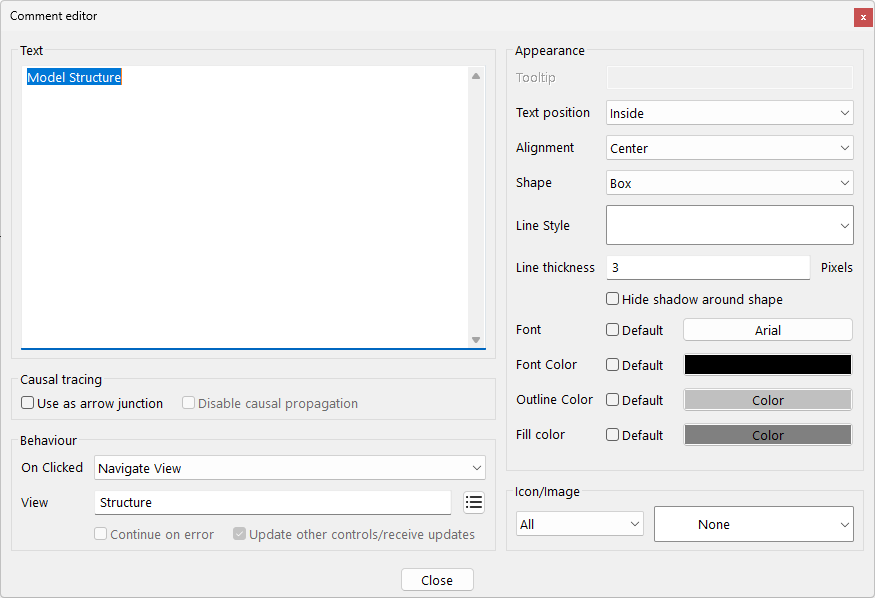This screenshot has height=598, width=875.
Task: Click the Arial font button
Action: (767, 330)
